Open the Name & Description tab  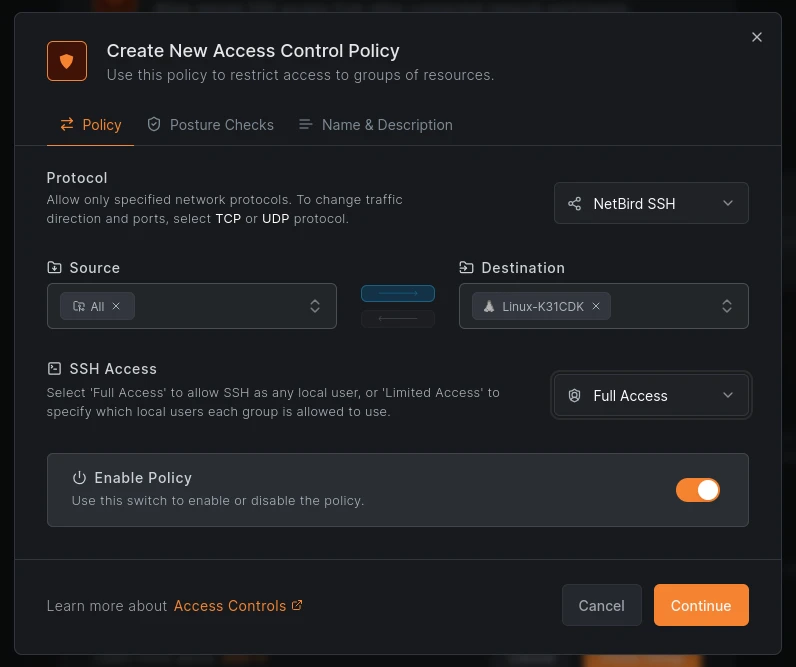375,125
